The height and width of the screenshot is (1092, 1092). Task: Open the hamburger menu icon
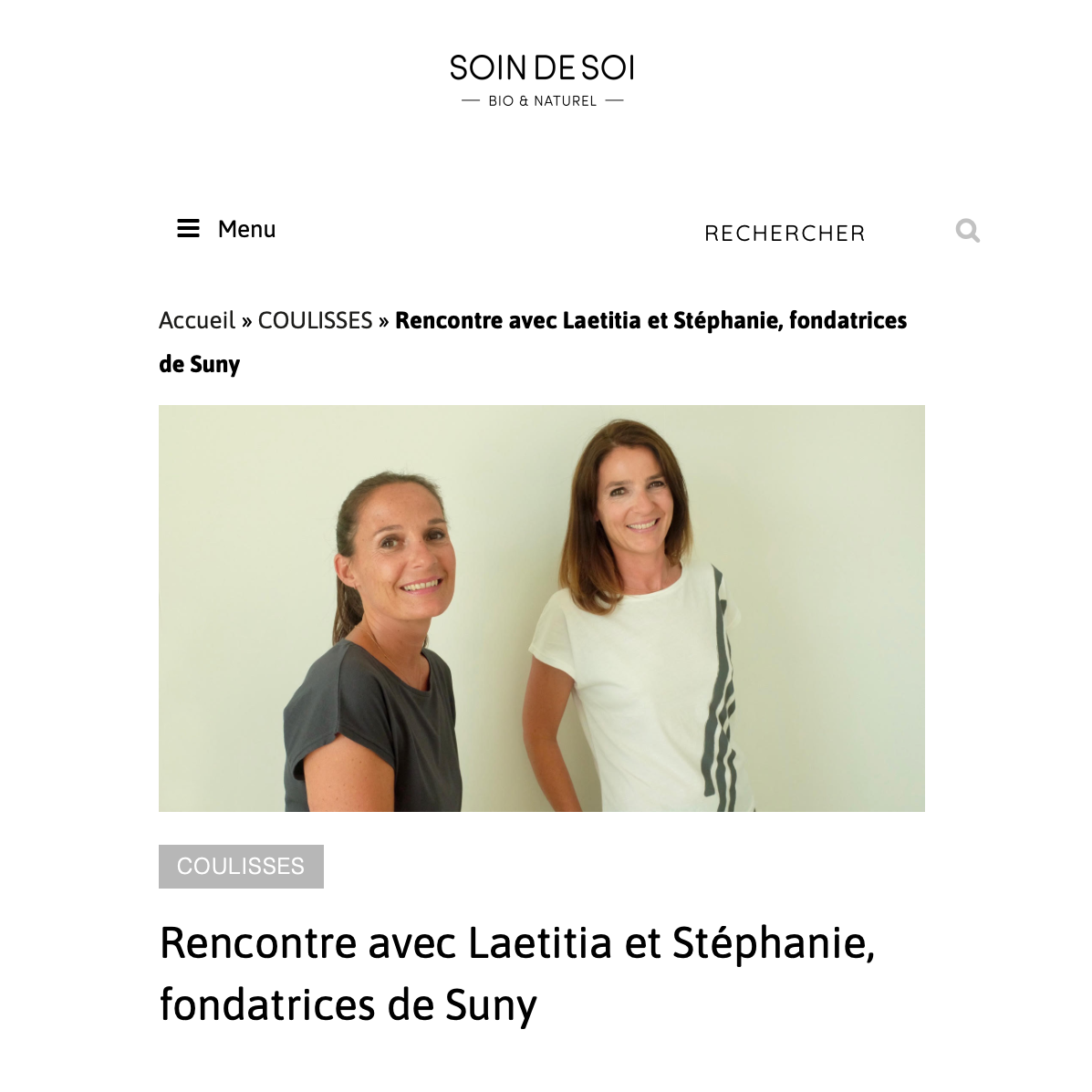point(188,228)
